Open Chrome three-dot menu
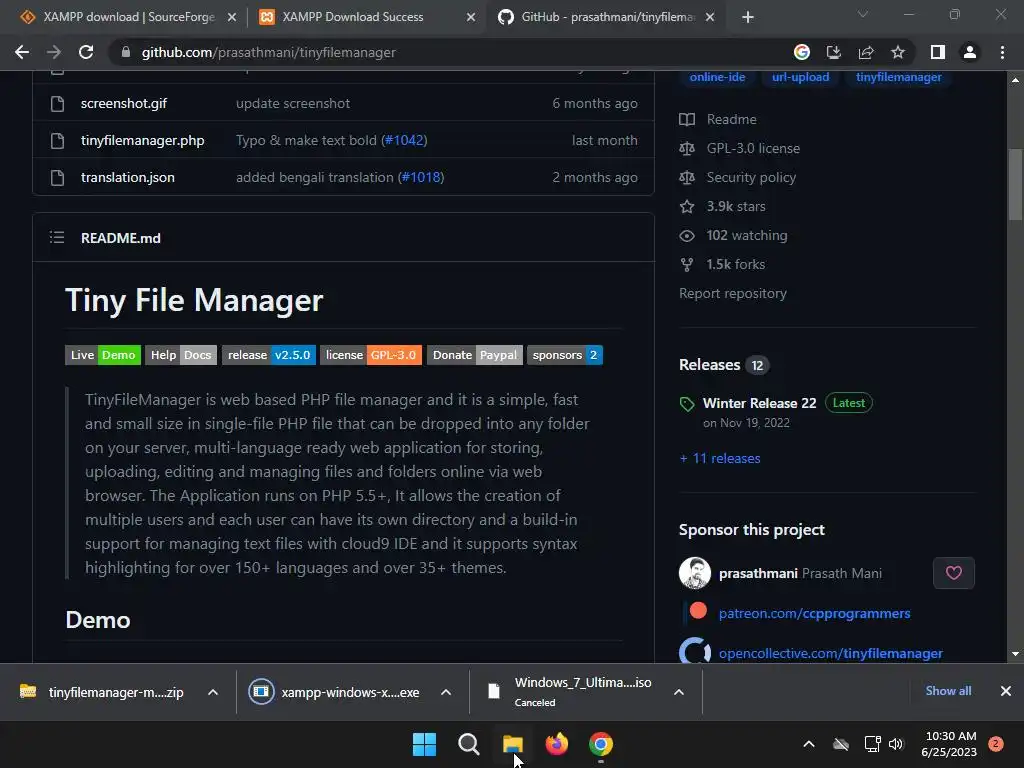The image size is (1024, 768). click(1002, 52)
